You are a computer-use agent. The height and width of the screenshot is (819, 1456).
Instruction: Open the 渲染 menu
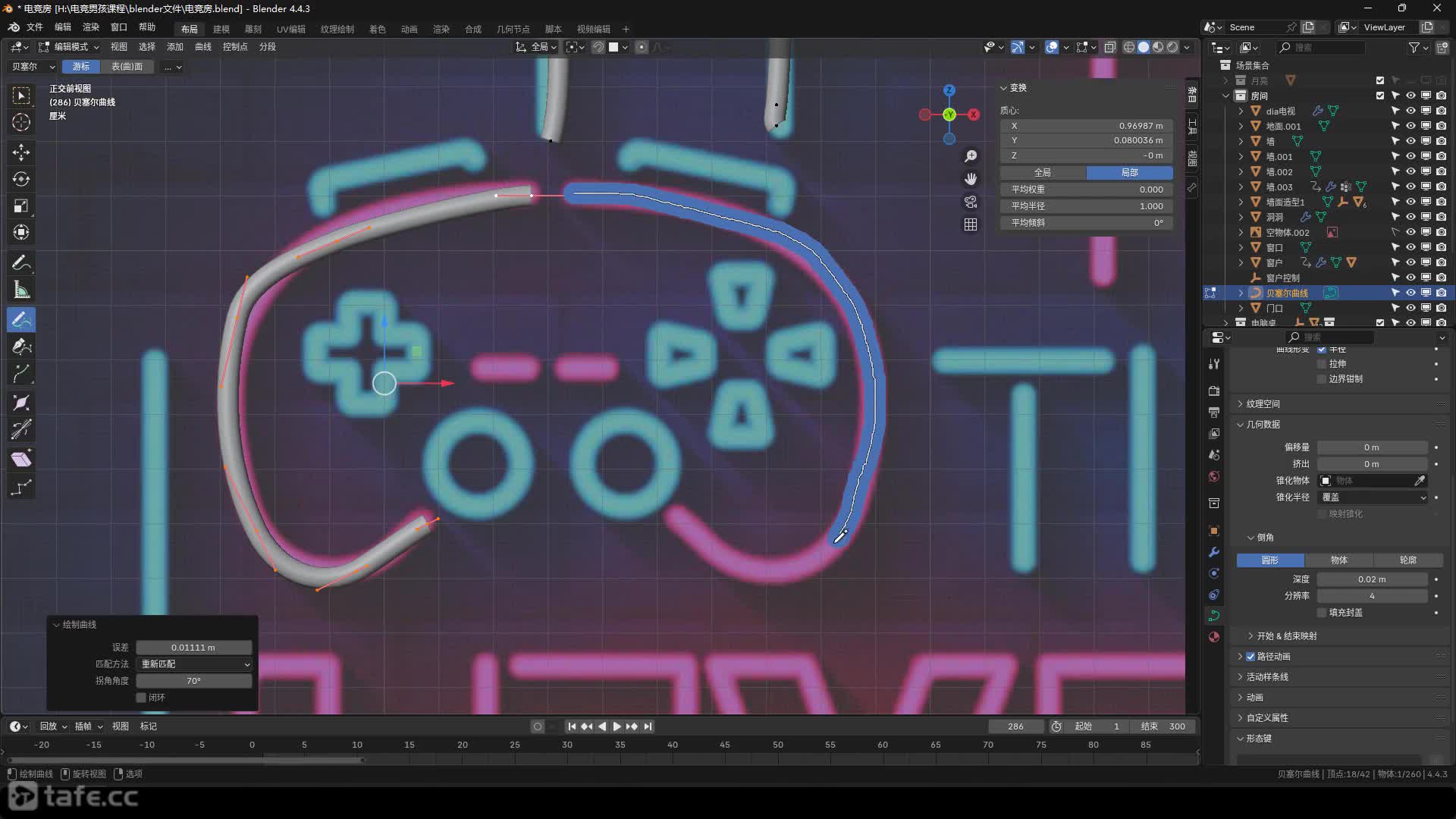click(x=90, y=28)
